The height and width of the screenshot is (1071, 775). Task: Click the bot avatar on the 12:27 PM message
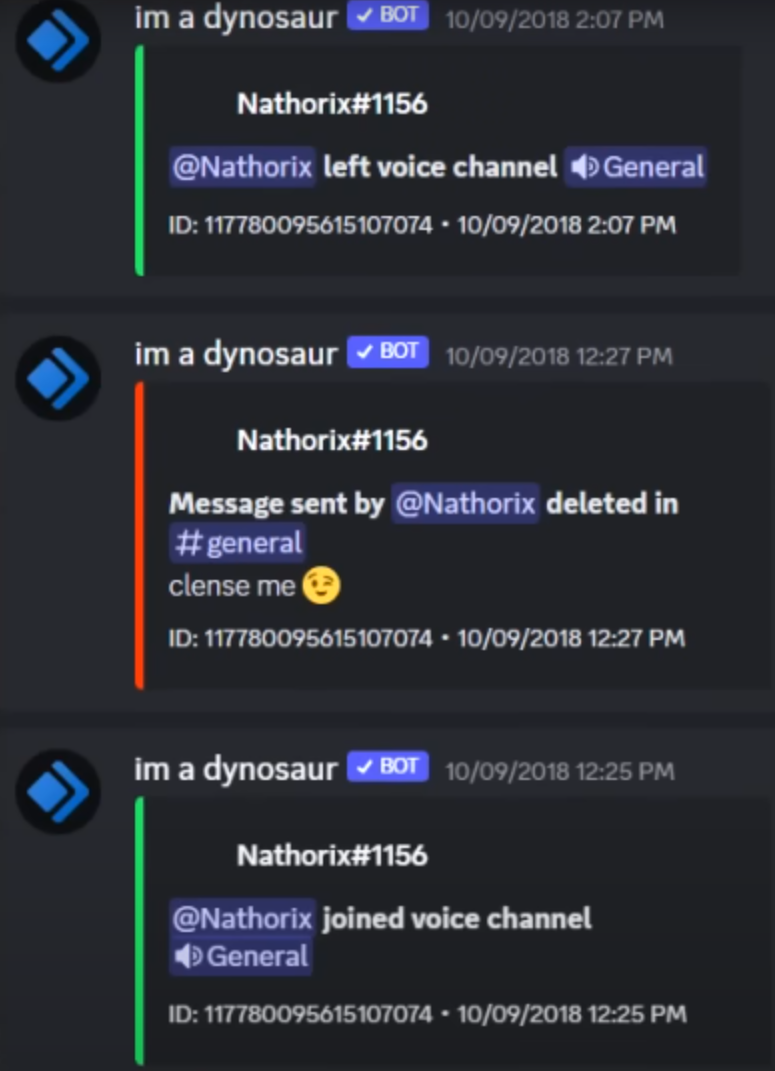[x=58, y=378]
